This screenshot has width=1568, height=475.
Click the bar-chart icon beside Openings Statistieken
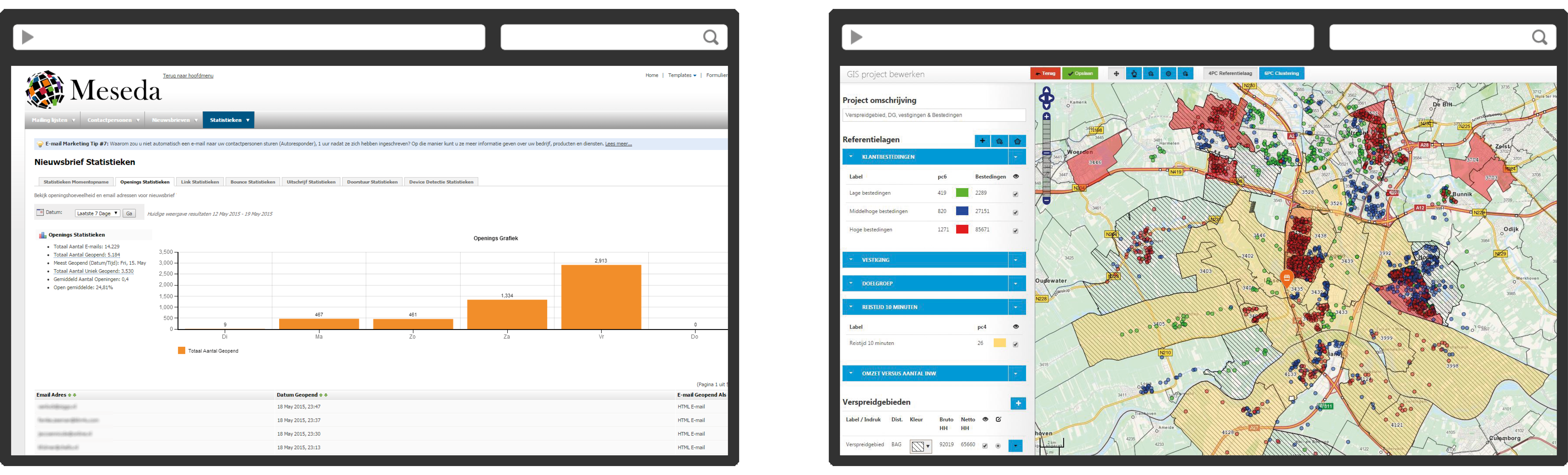[x=43, y=235]
